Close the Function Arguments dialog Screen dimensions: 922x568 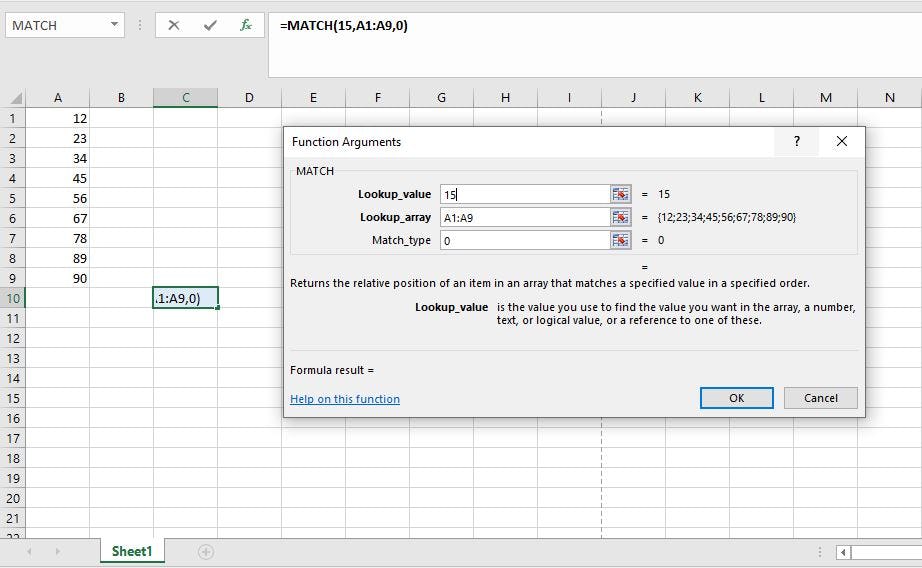(842, 141)
